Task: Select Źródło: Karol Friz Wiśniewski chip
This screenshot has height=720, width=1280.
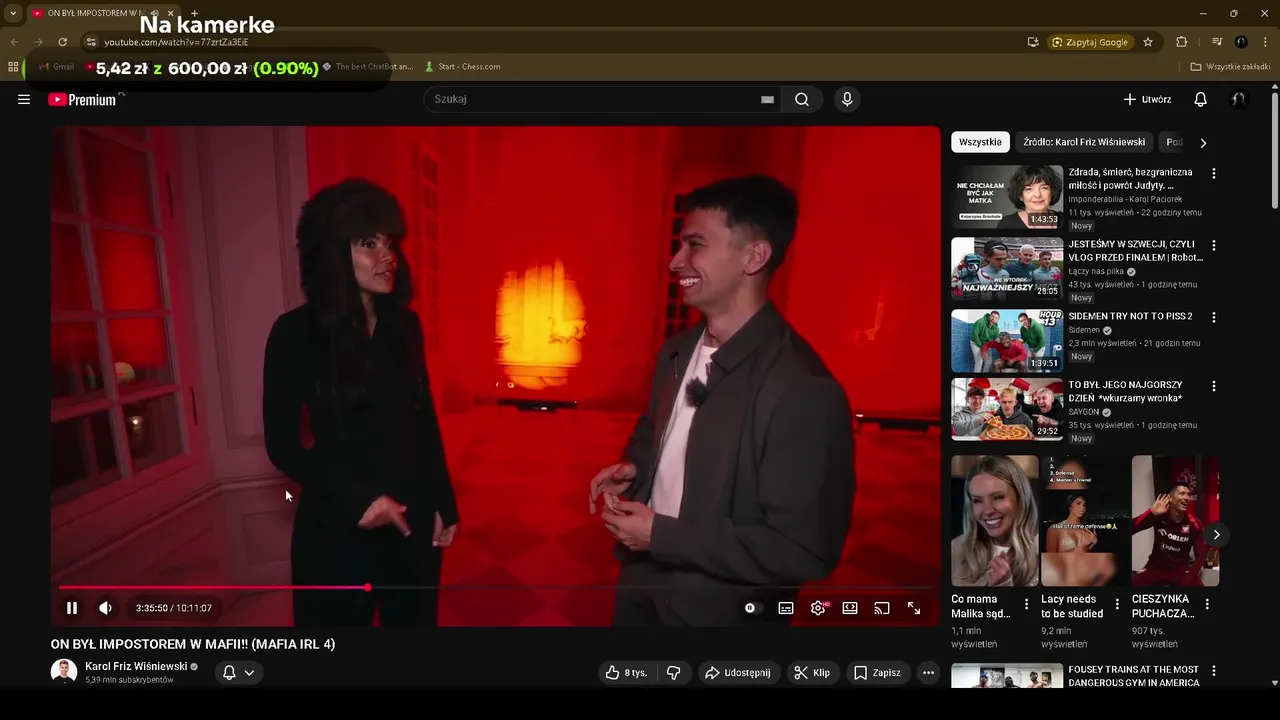Action: (x=1084, y=142)
